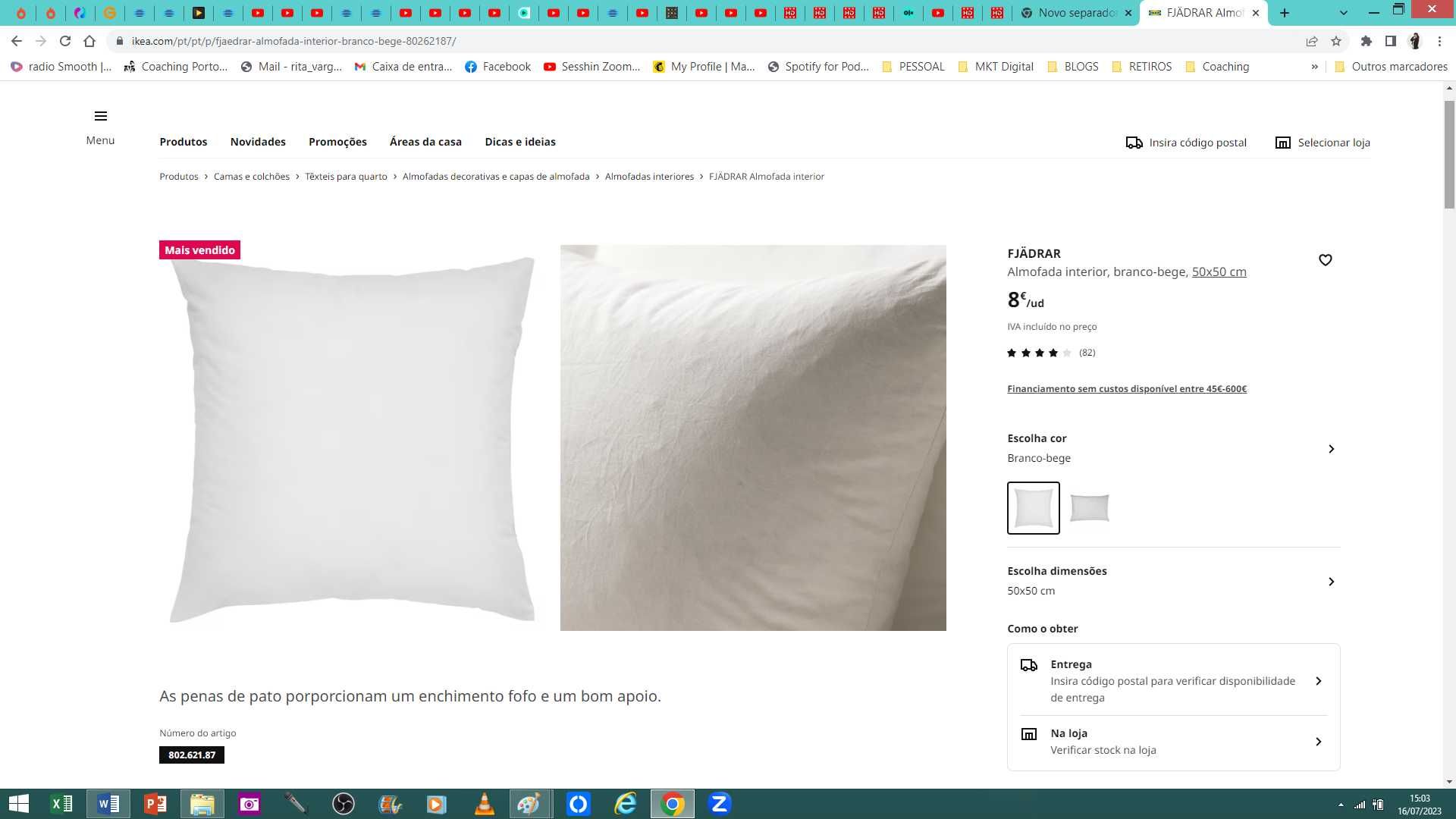This screenshot has width=1456, height=819.
Task: Go back with browser back arrow
Action: pos(17,41)
